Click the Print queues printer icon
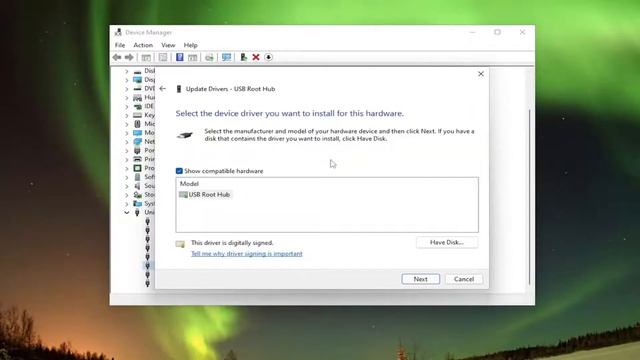The image size is (640, 360). (138, 159)
